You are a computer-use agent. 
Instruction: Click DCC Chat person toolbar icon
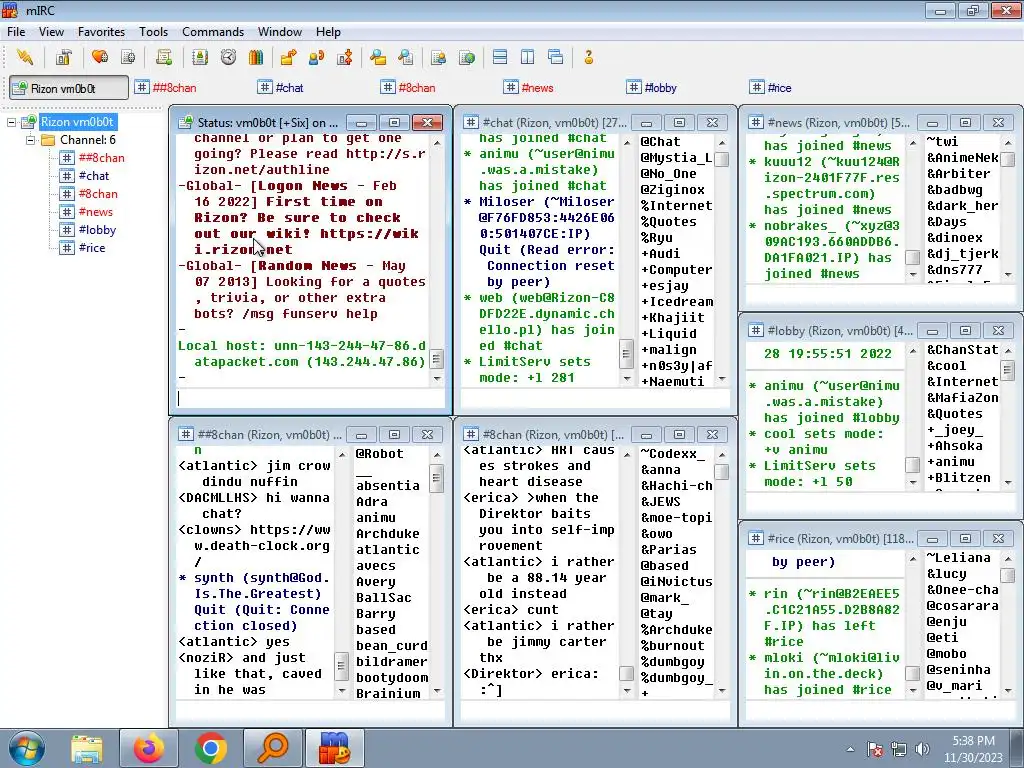(317, 57)
